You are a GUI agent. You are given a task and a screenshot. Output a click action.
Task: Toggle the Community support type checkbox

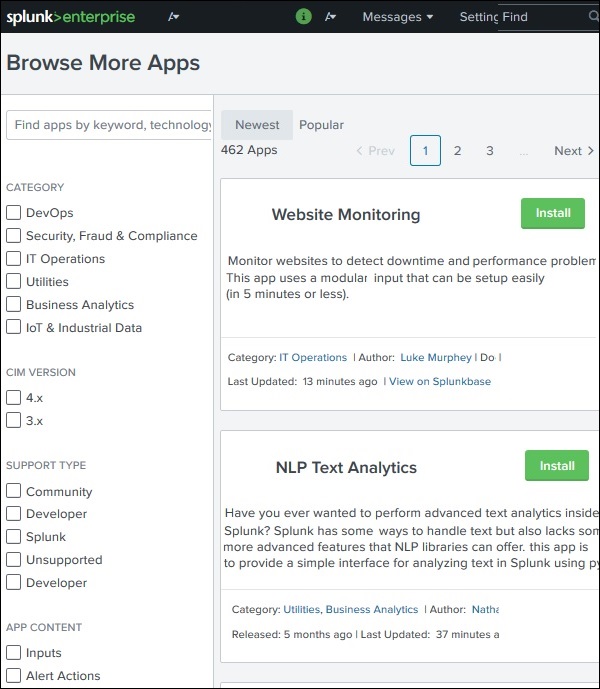[x=14, y=492]
